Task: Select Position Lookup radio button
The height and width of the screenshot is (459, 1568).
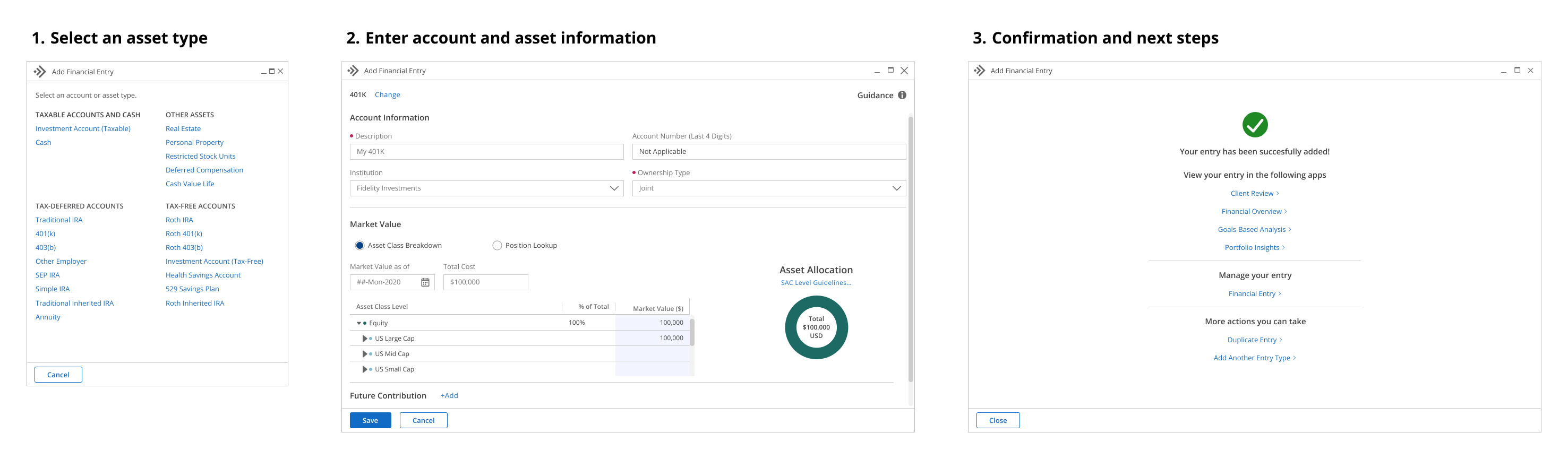Action: pyautogui.click(x=498, y=246)
